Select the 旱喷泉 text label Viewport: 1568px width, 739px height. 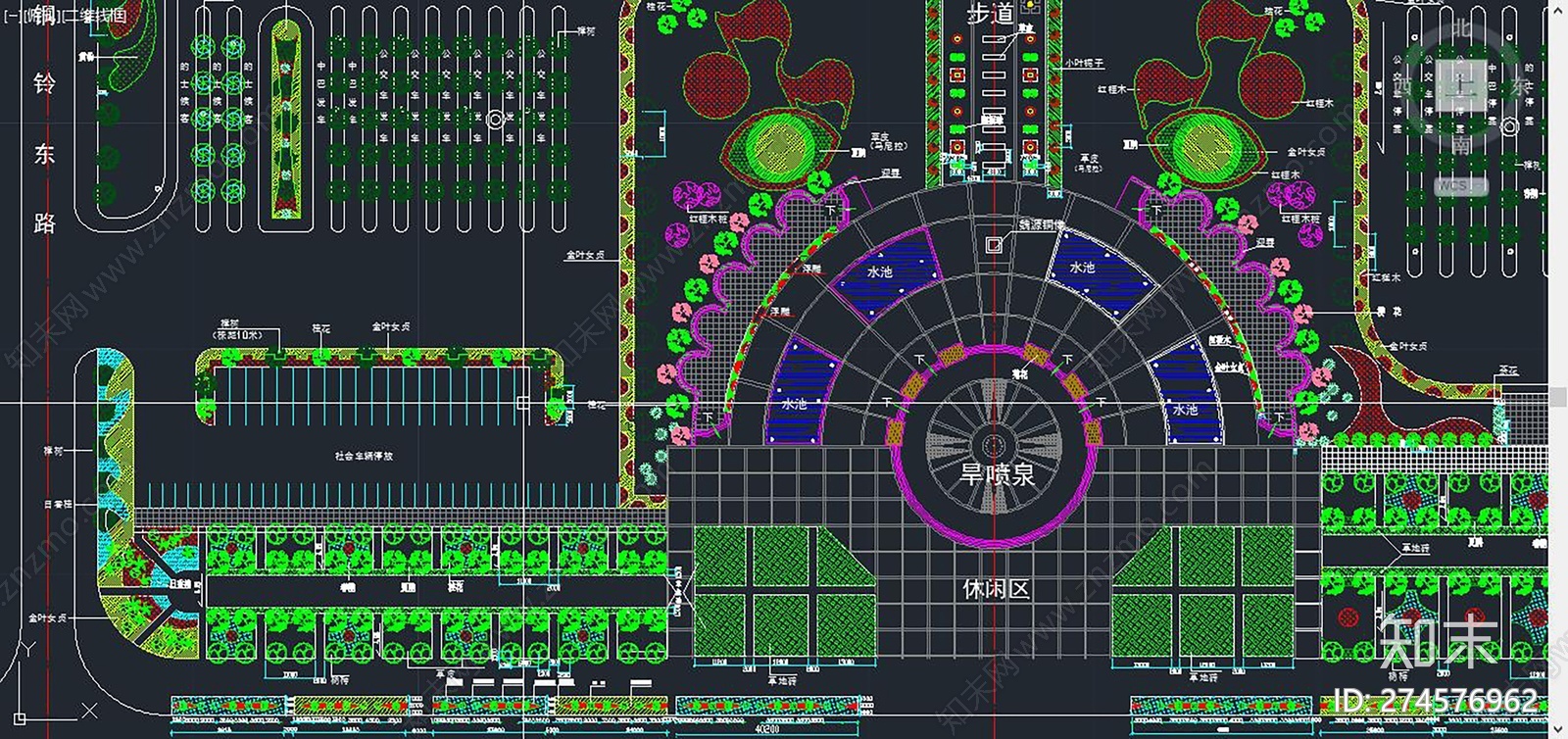[x=997, y=475]
